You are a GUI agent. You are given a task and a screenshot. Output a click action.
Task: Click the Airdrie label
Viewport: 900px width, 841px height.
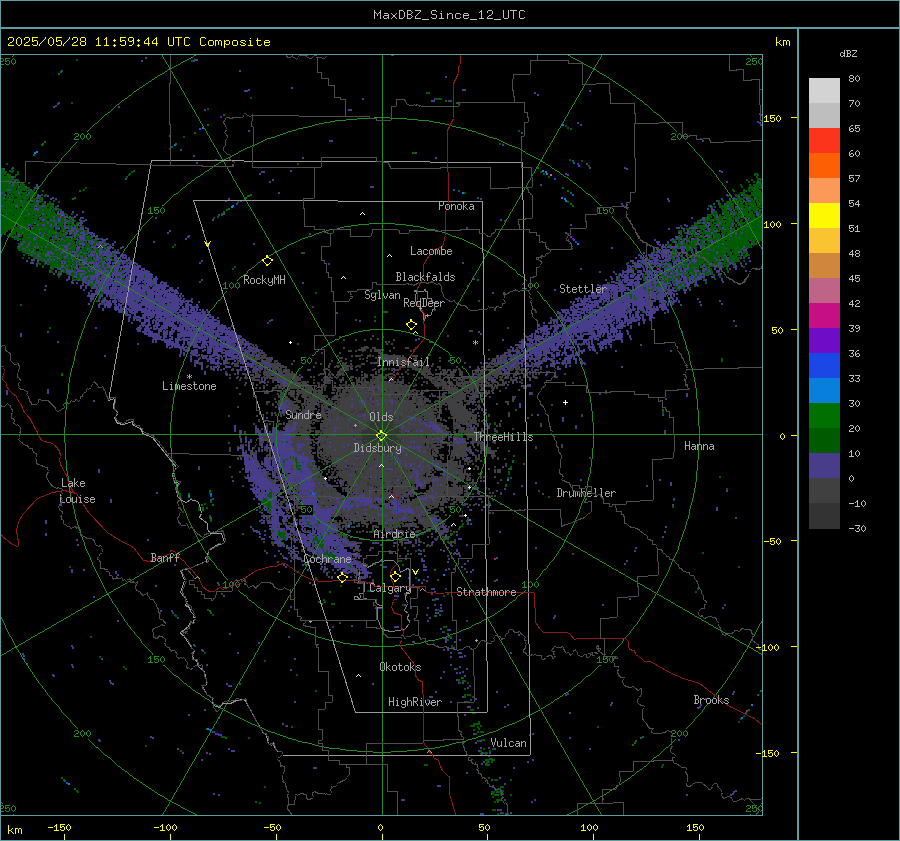point(394,534)
